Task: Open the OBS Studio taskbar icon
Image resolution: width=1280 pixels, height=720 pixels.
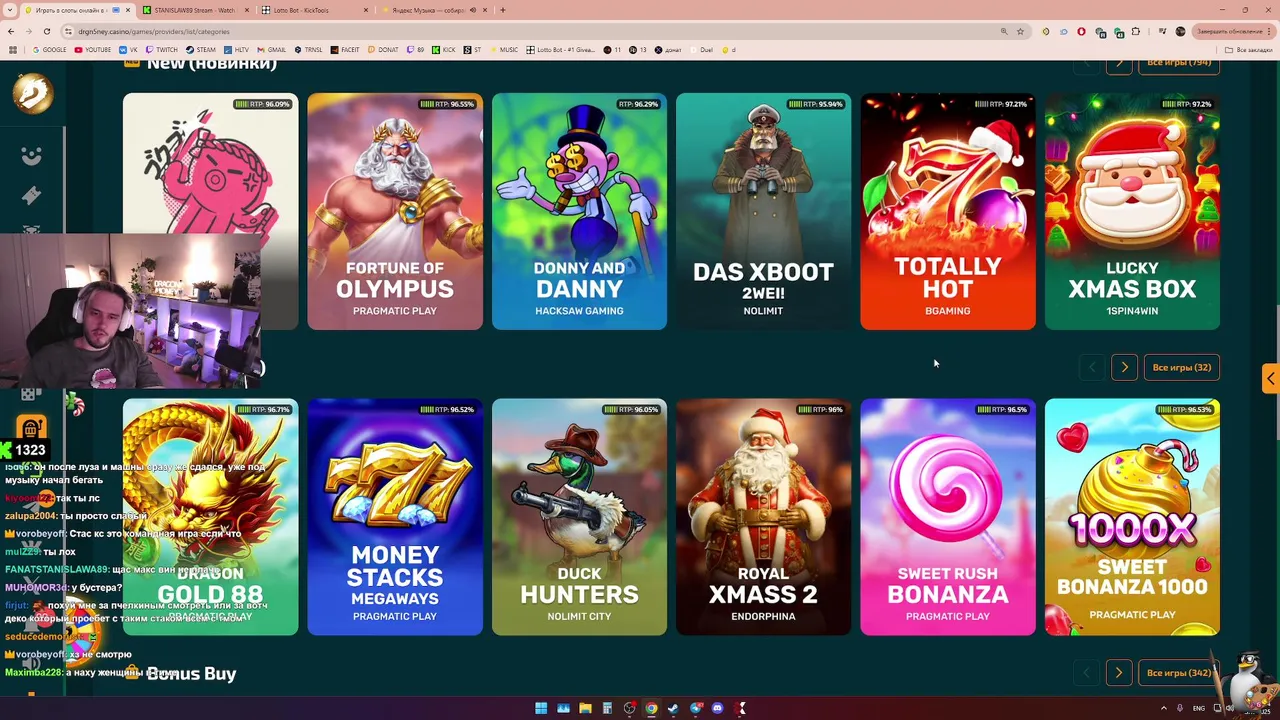Action: tap(629, 708)
